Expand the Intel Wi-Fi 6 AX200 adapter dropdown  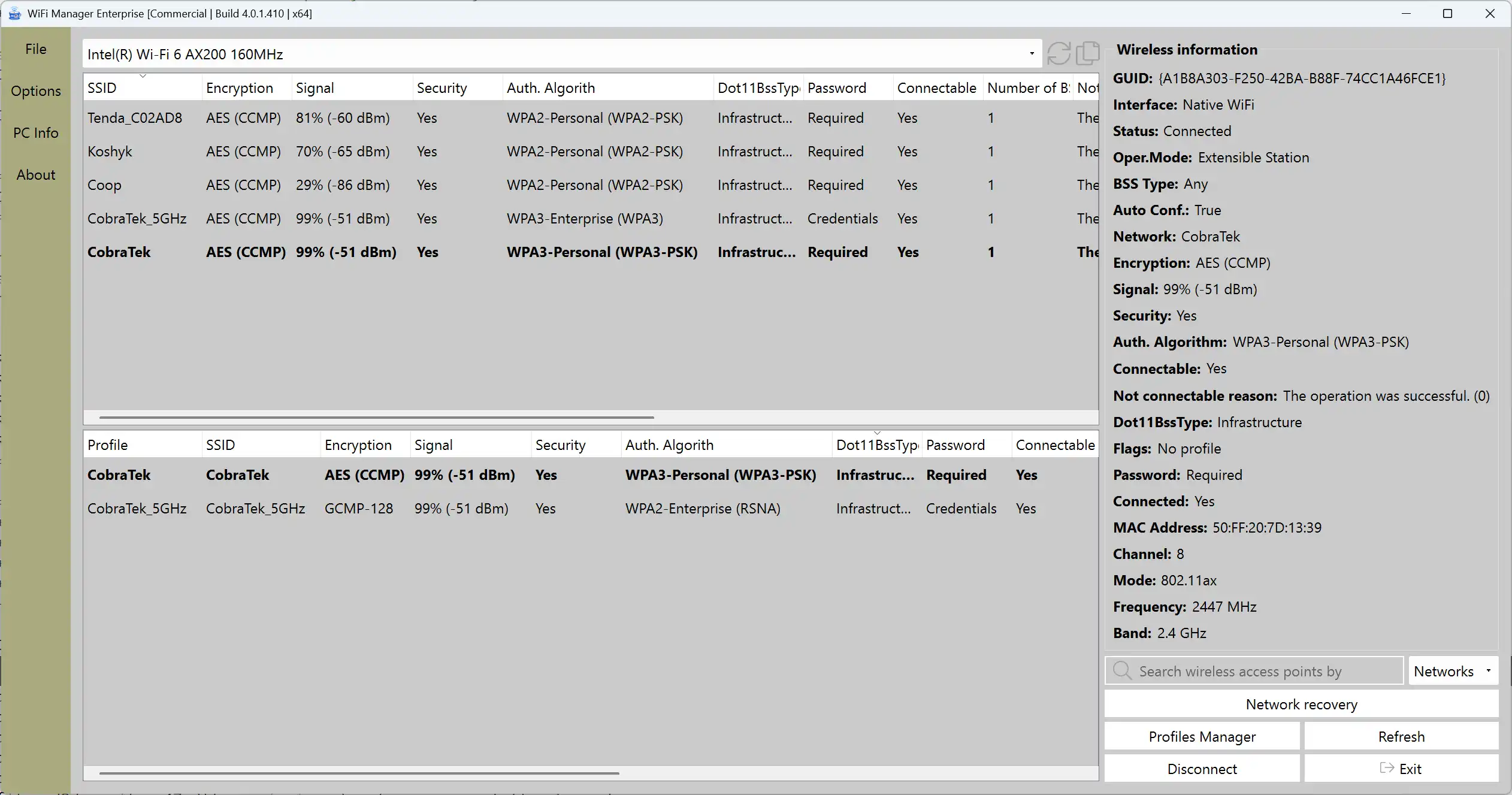coord(1032,54)
